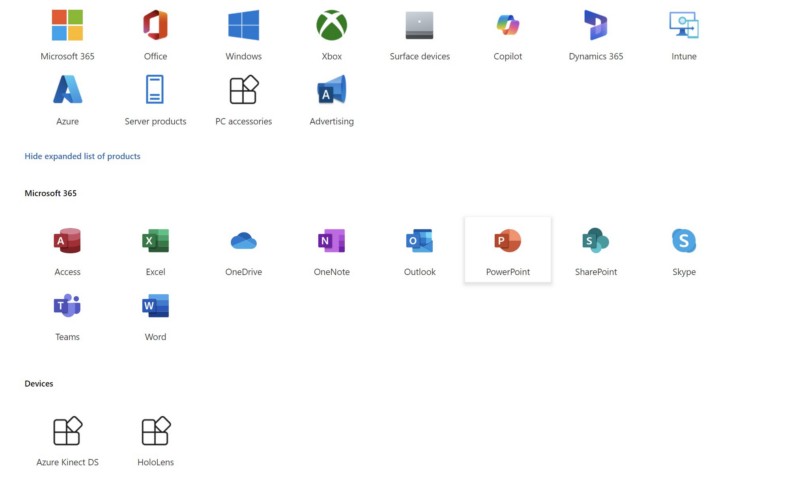
Task: Click the Teams text link
Action: pos(67,337)
